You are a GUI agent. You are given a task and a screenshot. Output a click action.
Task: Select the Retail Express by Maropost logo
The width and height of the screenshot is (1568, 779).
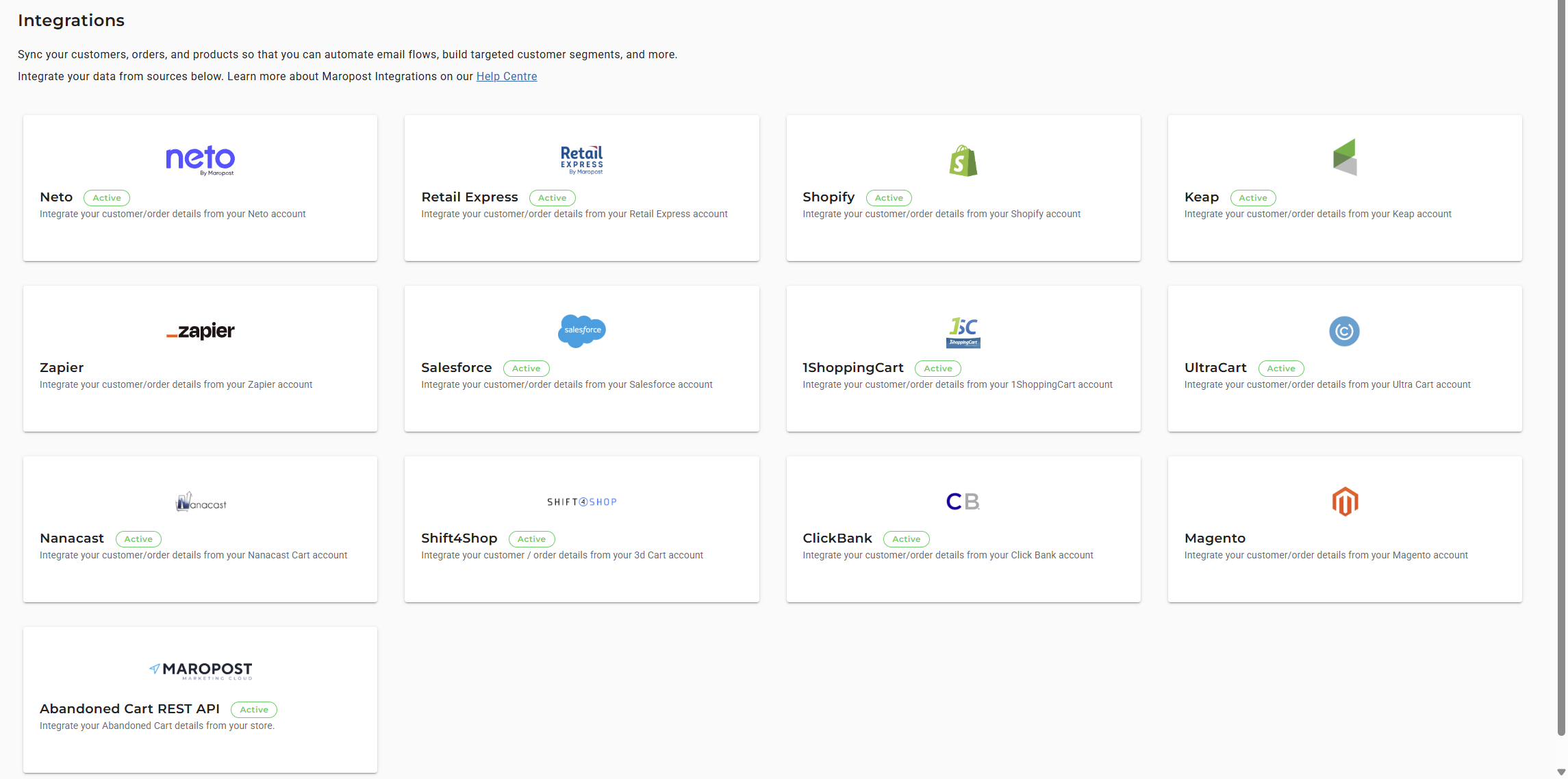[x=581, y=160]
